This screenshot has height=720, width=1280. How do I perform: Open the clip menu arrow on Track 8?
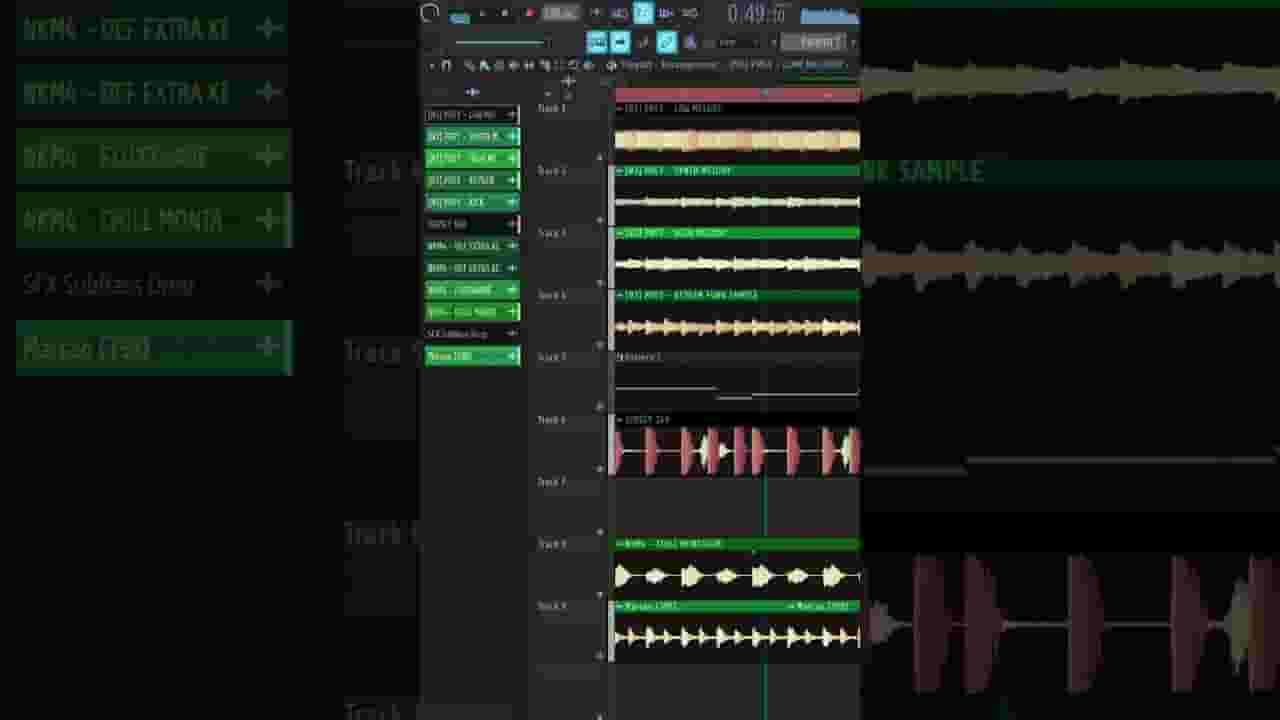(x=620, y=544)
